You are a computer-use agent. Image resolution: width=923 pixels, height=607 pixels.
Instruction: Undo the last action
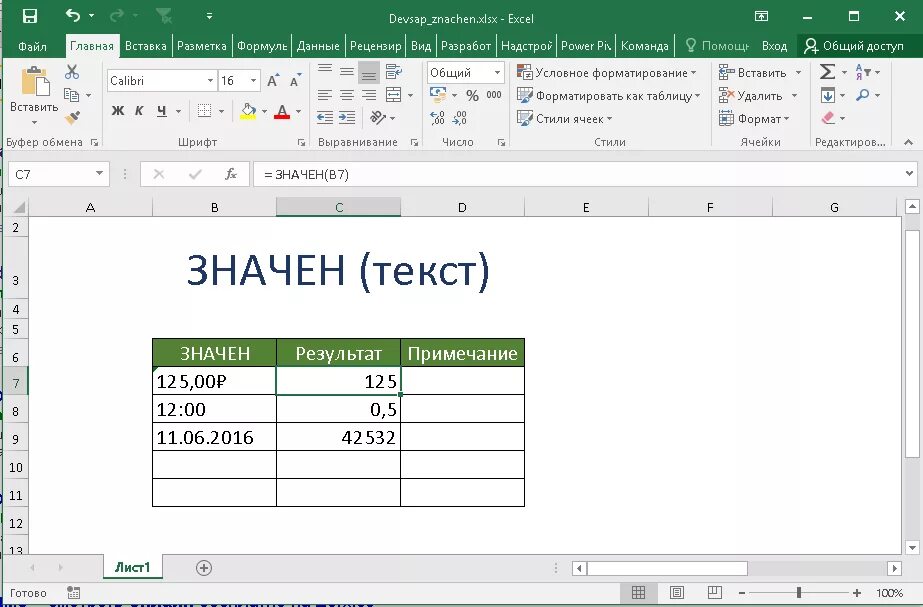(x=73, y=15)
